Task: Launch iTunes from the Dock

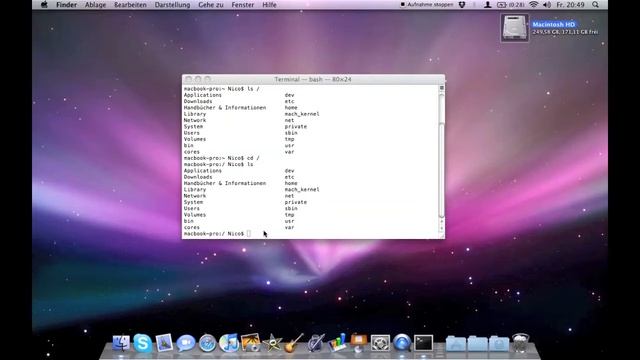Action: [x=229, y=343]
